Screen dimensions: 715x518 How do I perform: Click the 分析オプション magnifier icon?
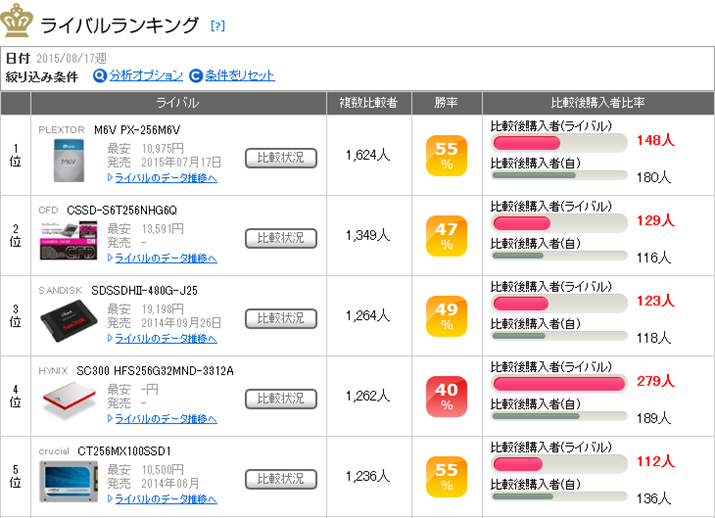[x=100, y=75]
